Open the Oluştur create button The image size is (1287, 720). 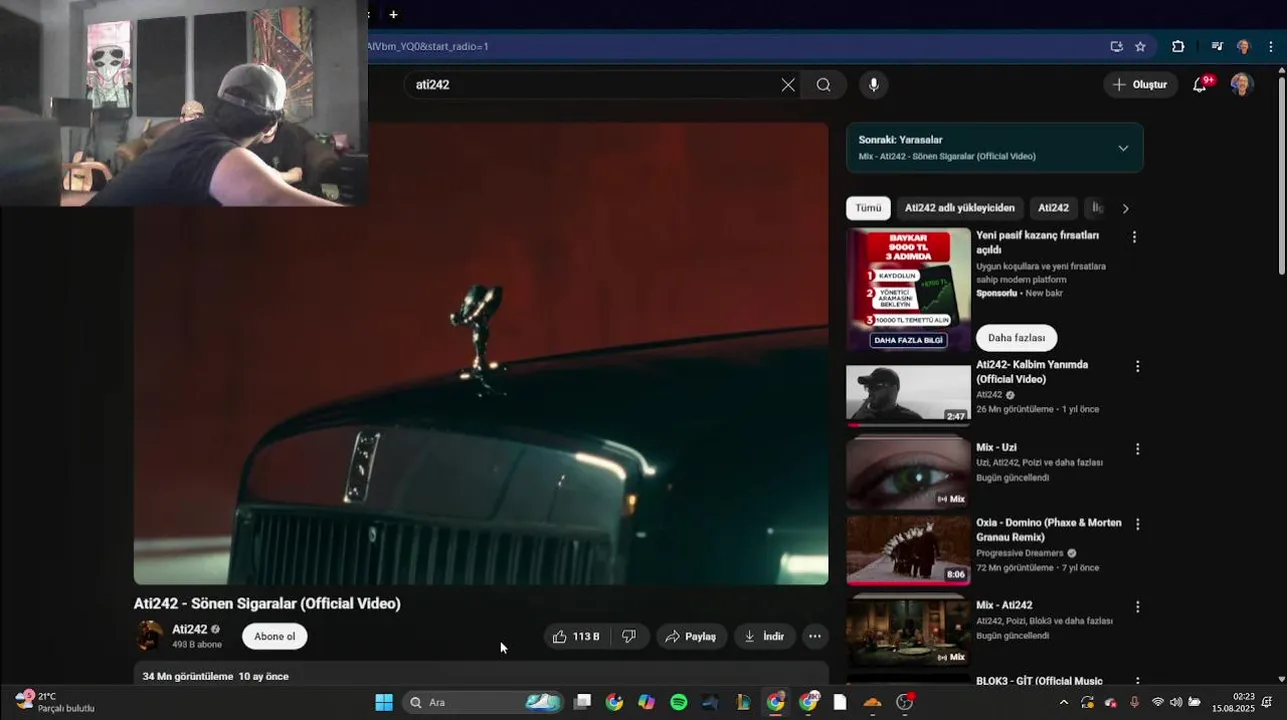tap(1141, 85)
